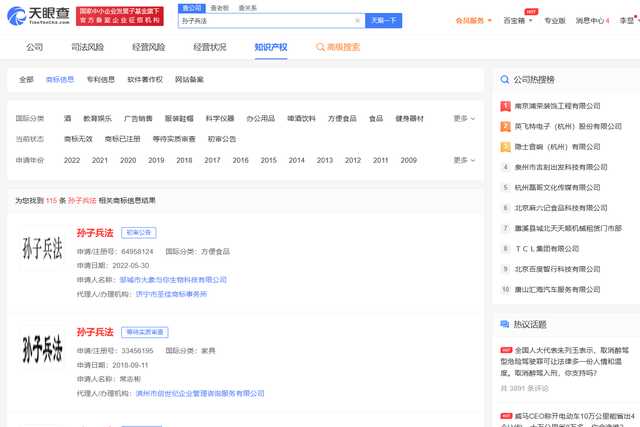Click the 热议话题 chat bubble icon
Screen dimensions: 640x427
(x=503, y=324)
